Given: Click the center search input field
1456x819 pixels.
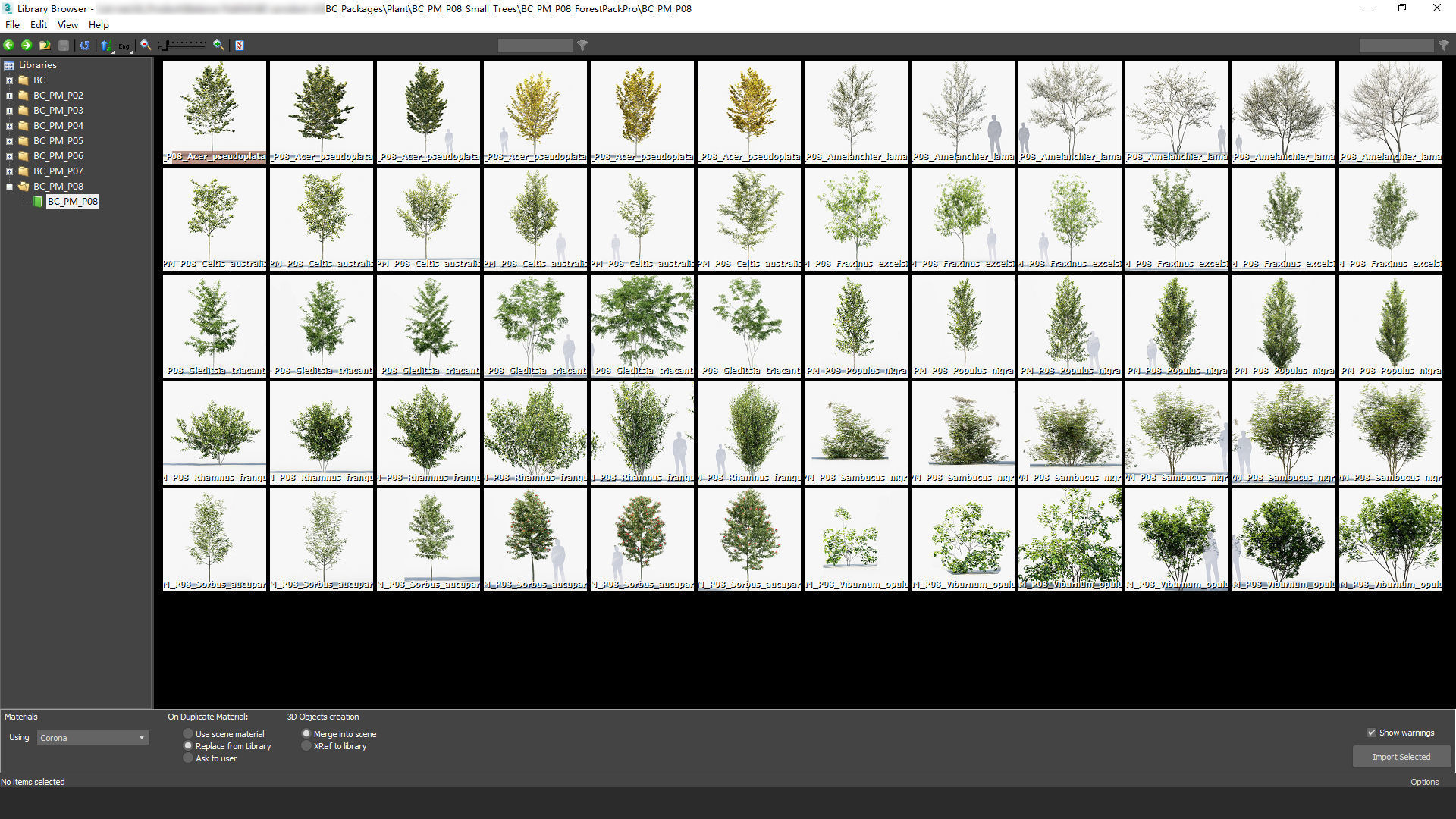Looking at the screenshot, I should (x=535, y=45).
